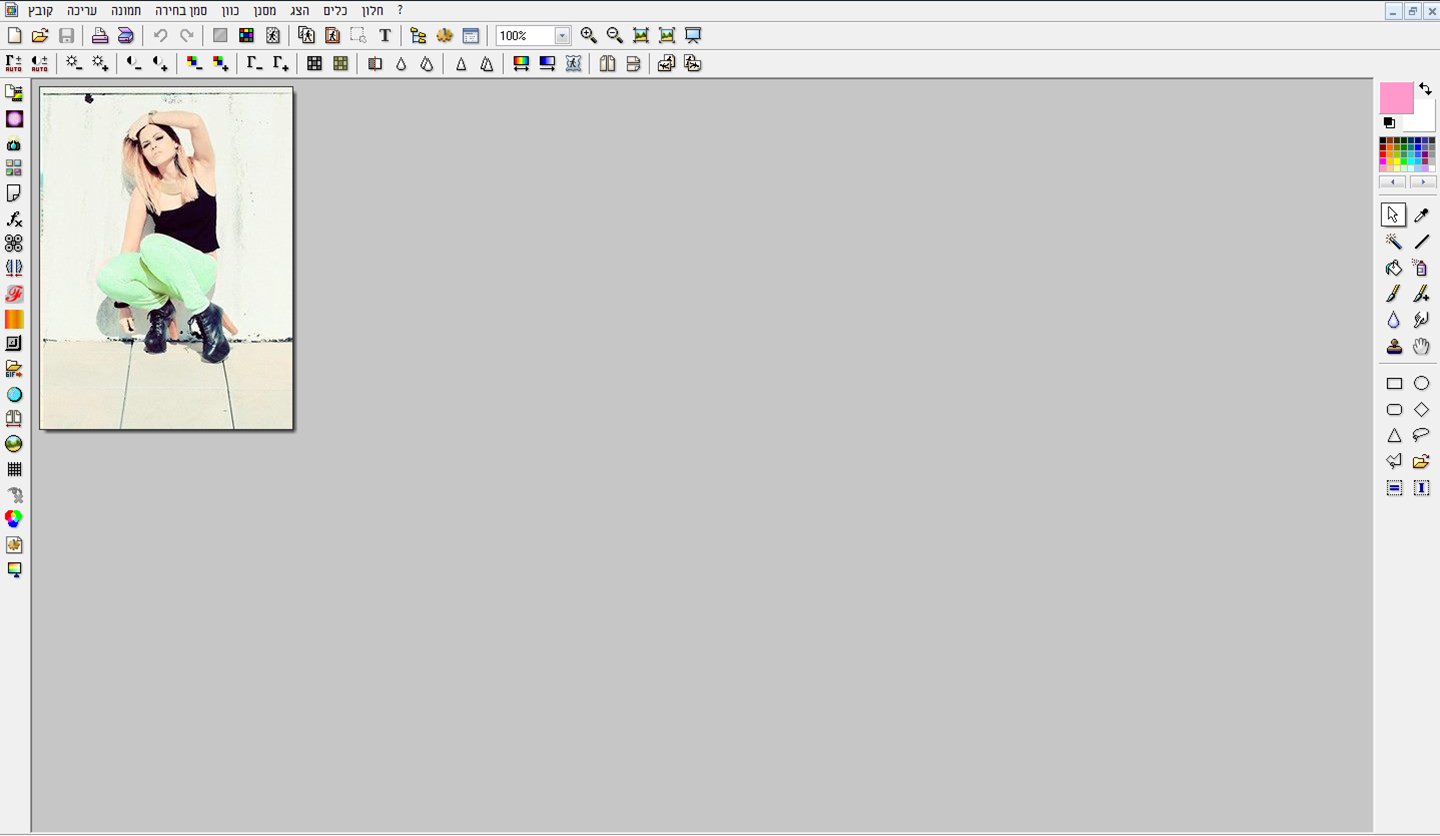The height and width of the screenshot is (836, 1440).
Task: Select the lasso selection shape
Action: tap(1421, 435)
